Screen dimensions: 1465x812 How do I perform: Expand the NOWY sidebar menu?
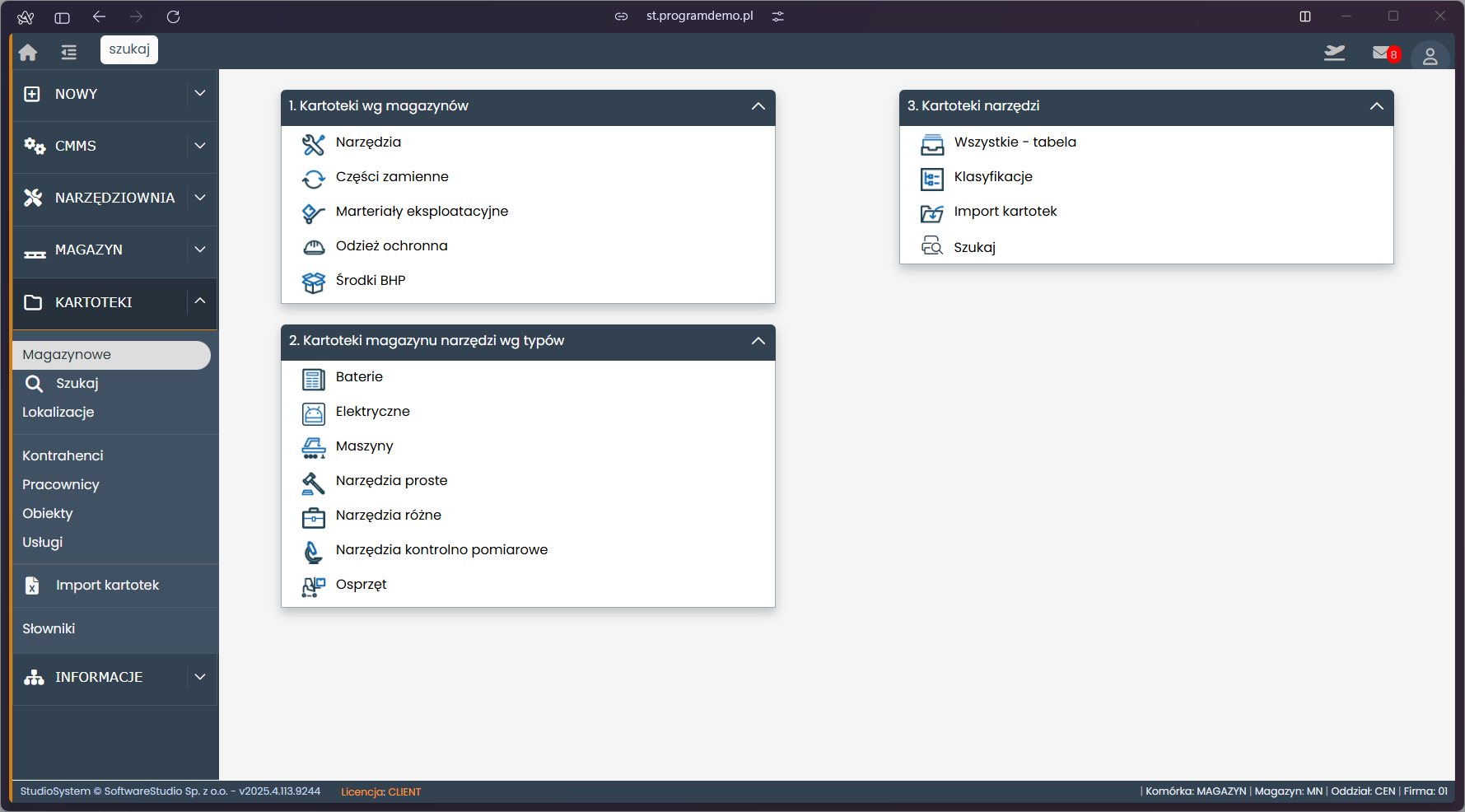click(x=199, y=94)
